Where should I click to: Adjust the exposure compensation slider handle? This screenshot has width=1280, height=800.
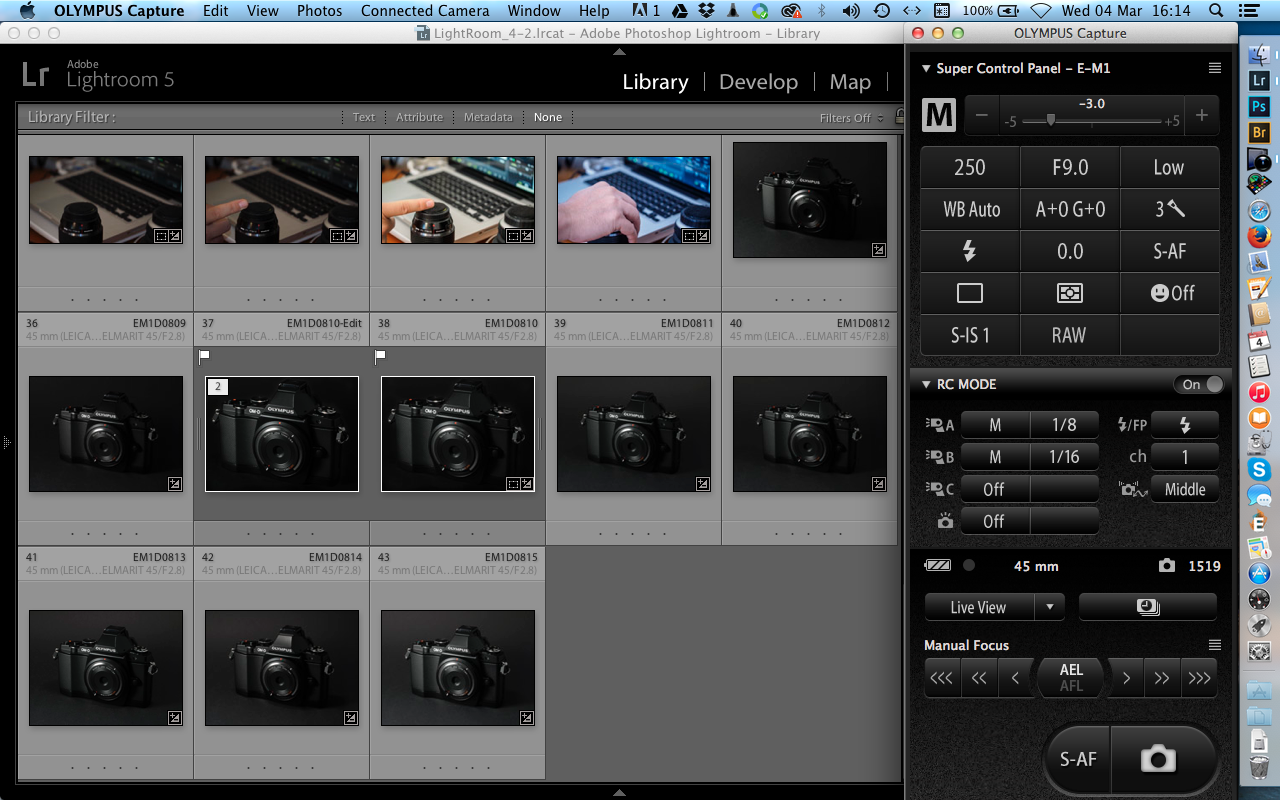tap(1050, 119)
